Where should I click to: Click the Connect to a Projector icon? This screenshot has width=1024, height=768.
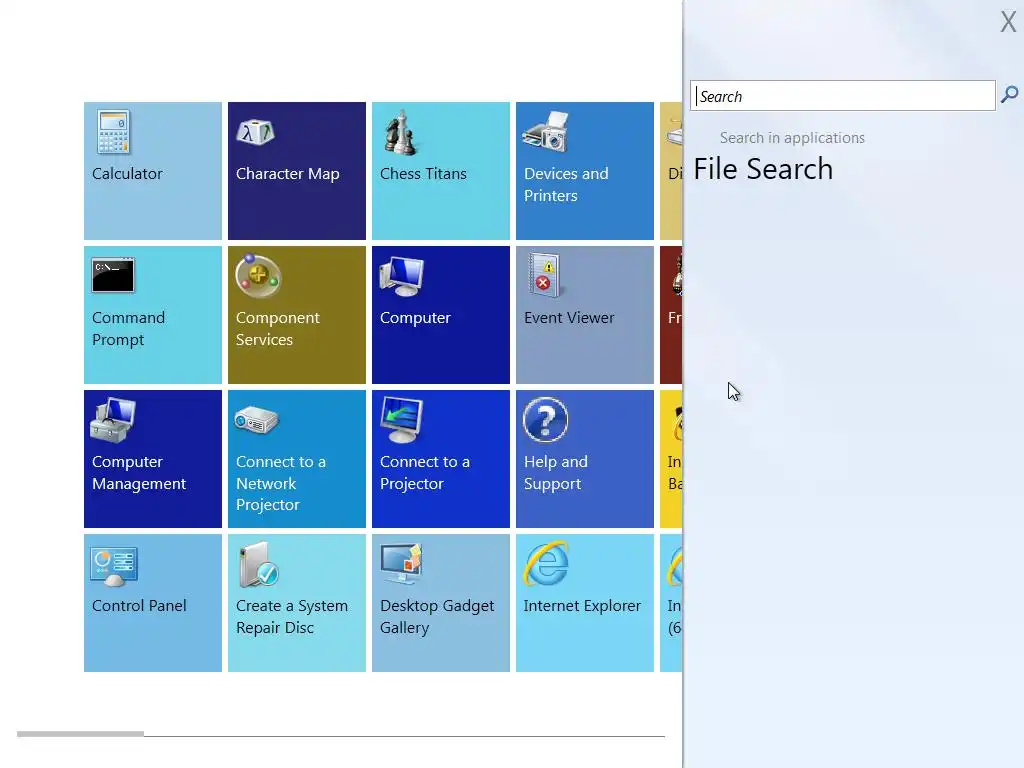click(402, 421)
